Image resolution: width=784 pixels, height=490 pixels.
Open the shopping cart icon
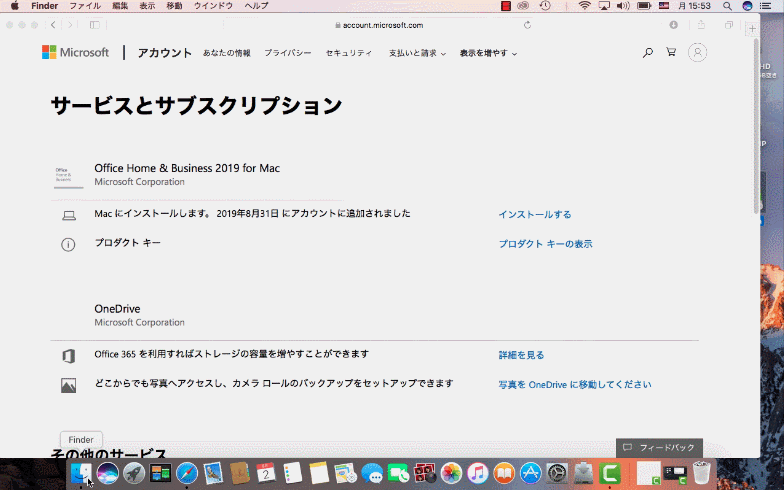[x=671, y=52]
